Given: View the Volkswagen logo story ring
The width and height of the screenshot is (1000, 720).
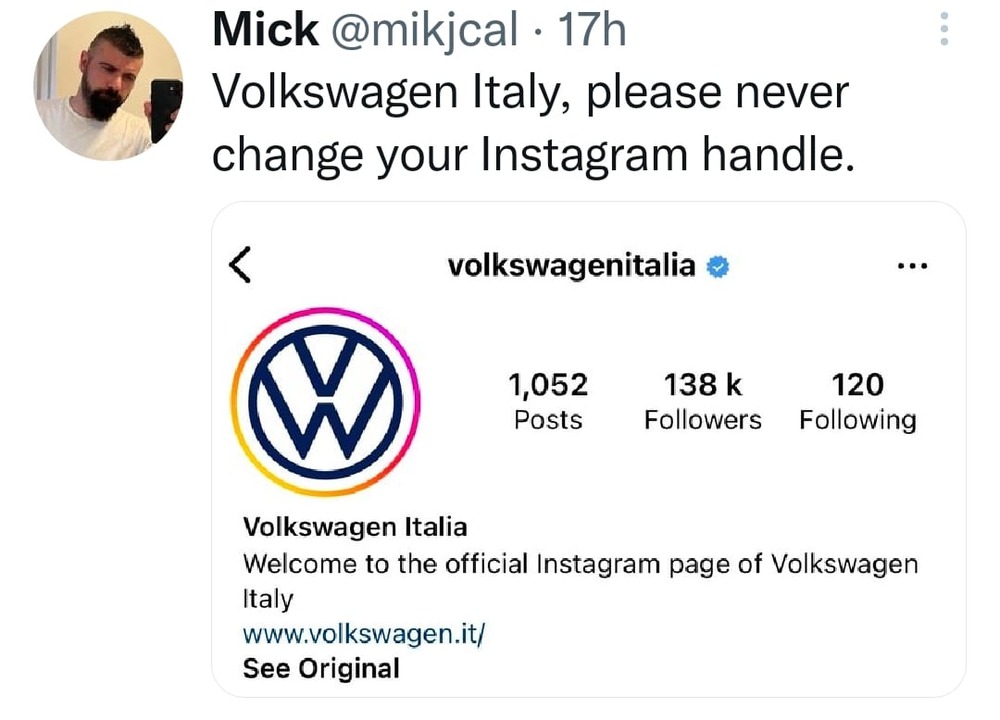Looking at the screenshot, I should (x=325, y=402).
